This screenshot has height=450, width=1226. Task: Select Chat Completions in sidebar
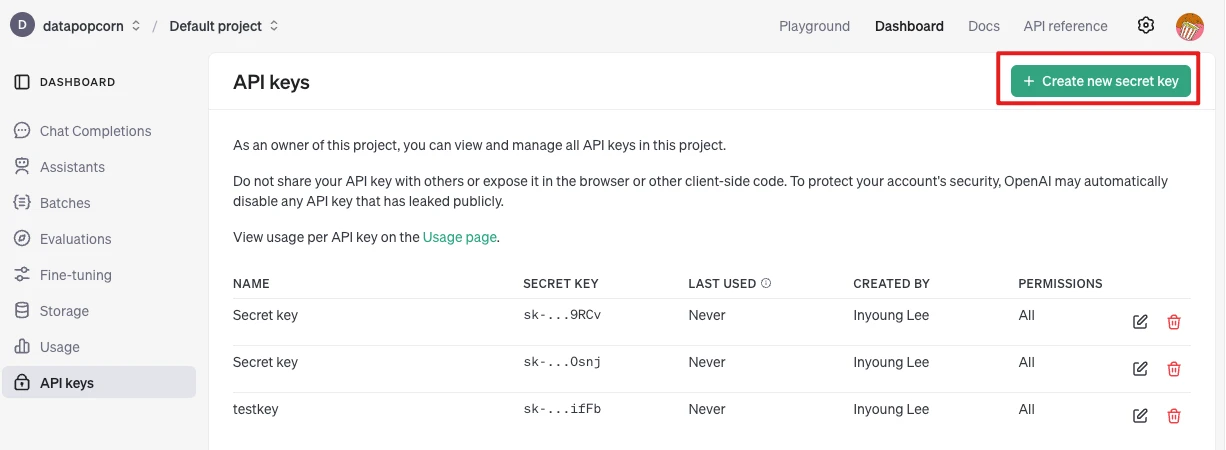point(95,131)
